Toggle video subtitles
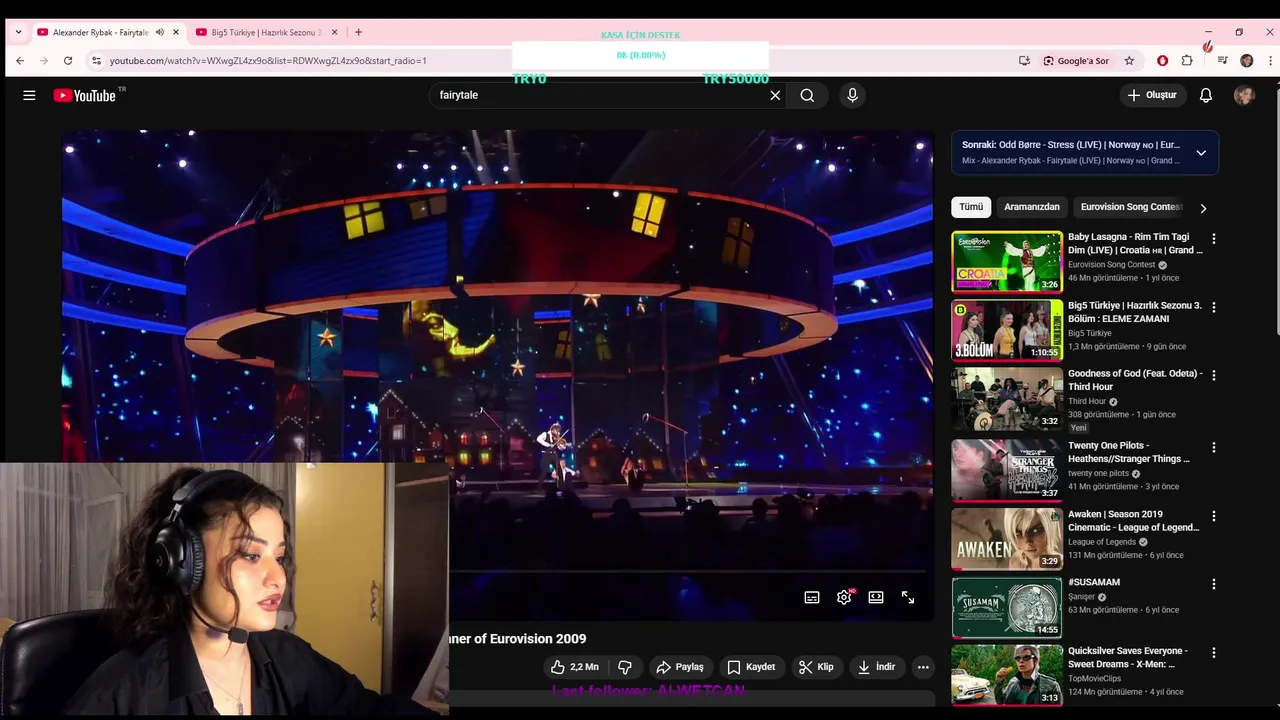The image size is (1280, 720). point(812,597)
